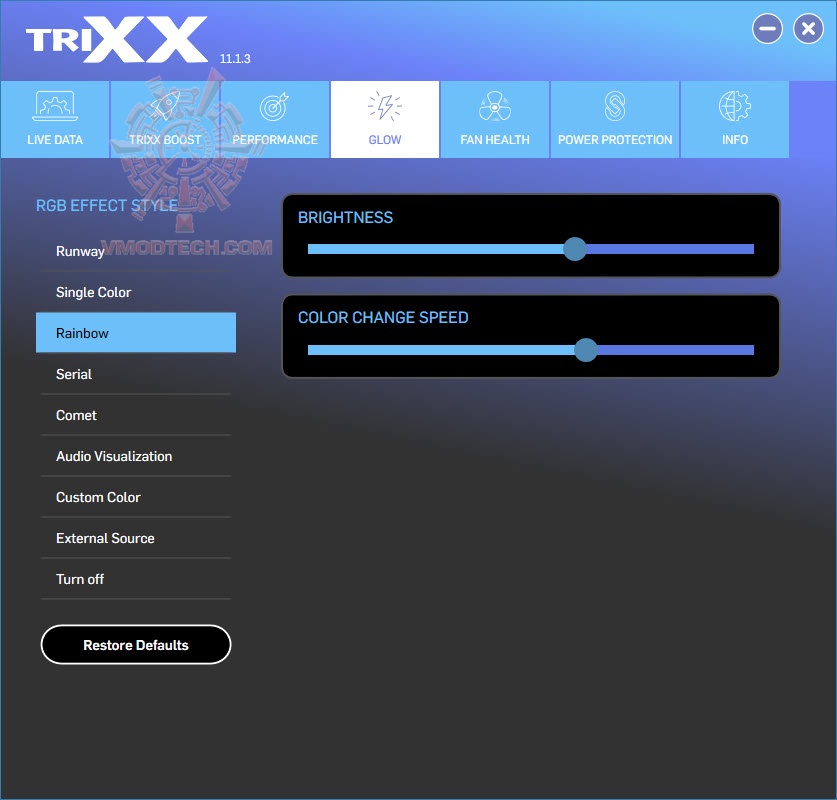Open the Live Data laptop icon

click(55, 106)
